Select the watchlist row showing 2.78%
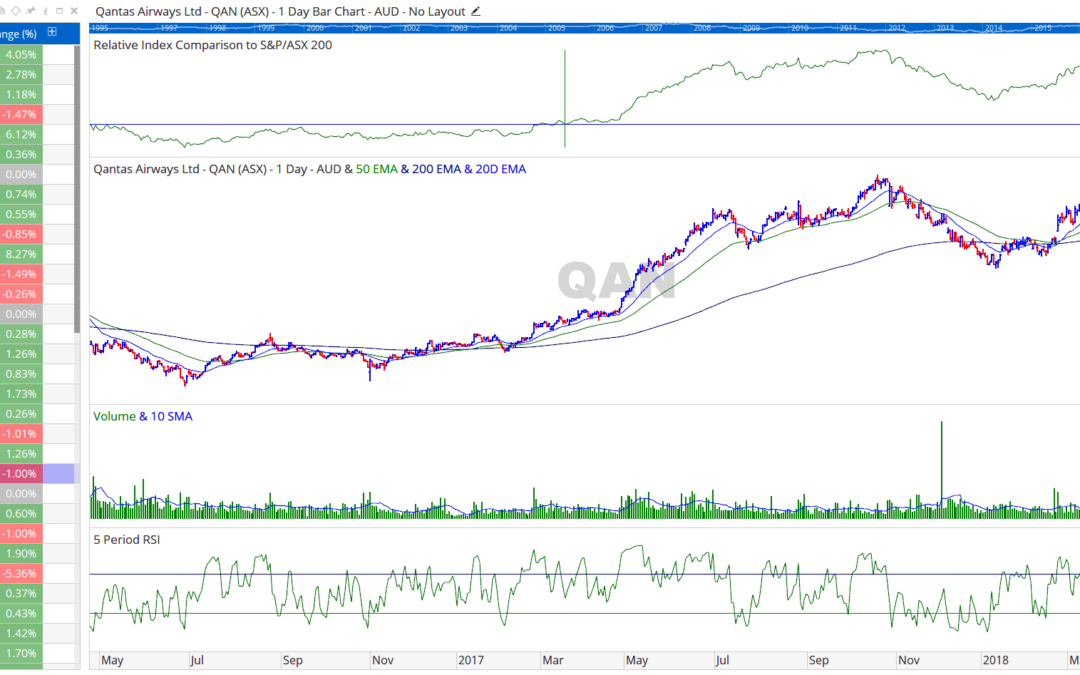Viewport: 1080px width, 675px height. point(37,74)
